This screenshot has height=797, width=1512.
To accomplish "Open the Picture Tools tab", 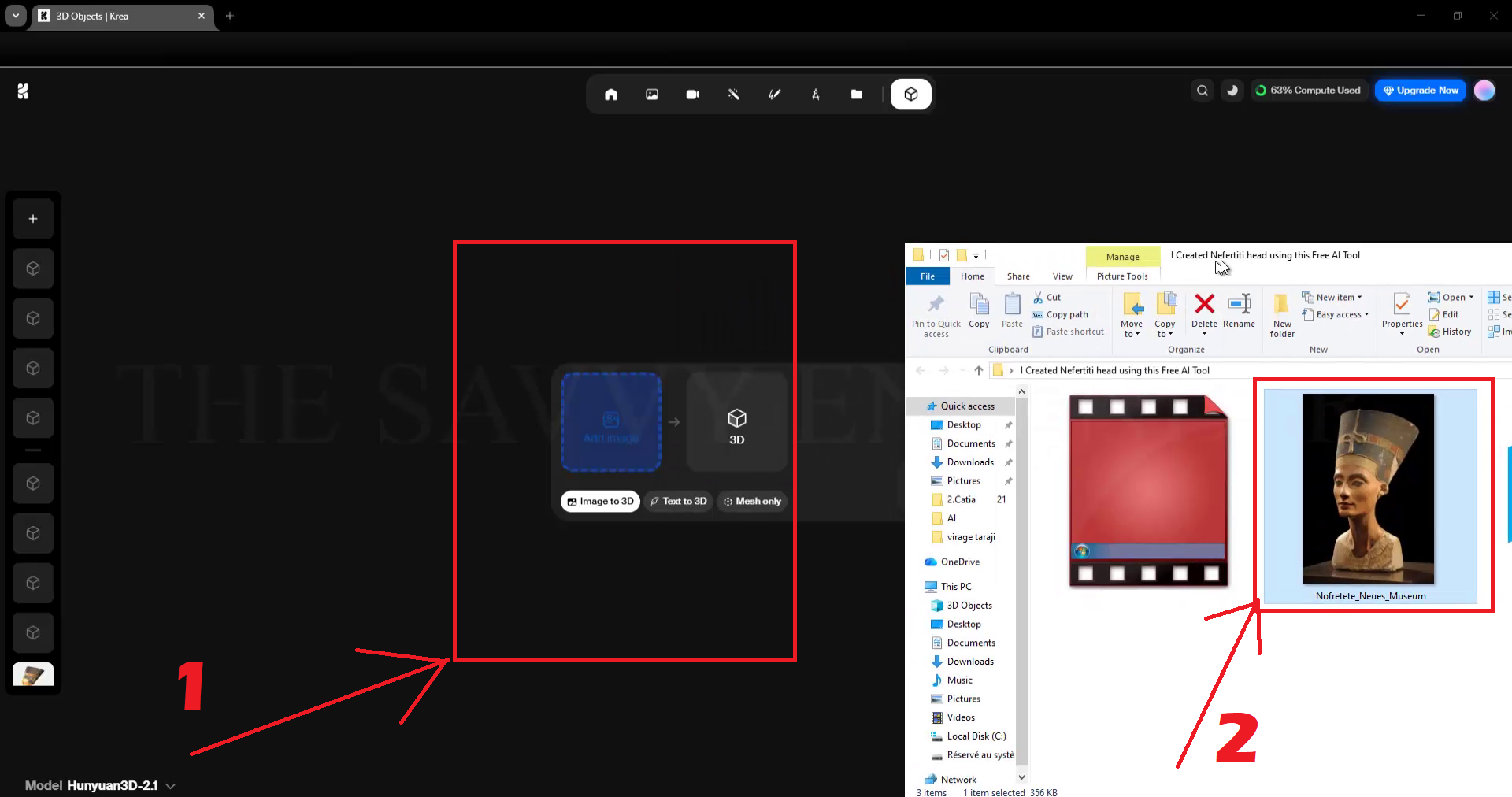I will coord(1122,276).
